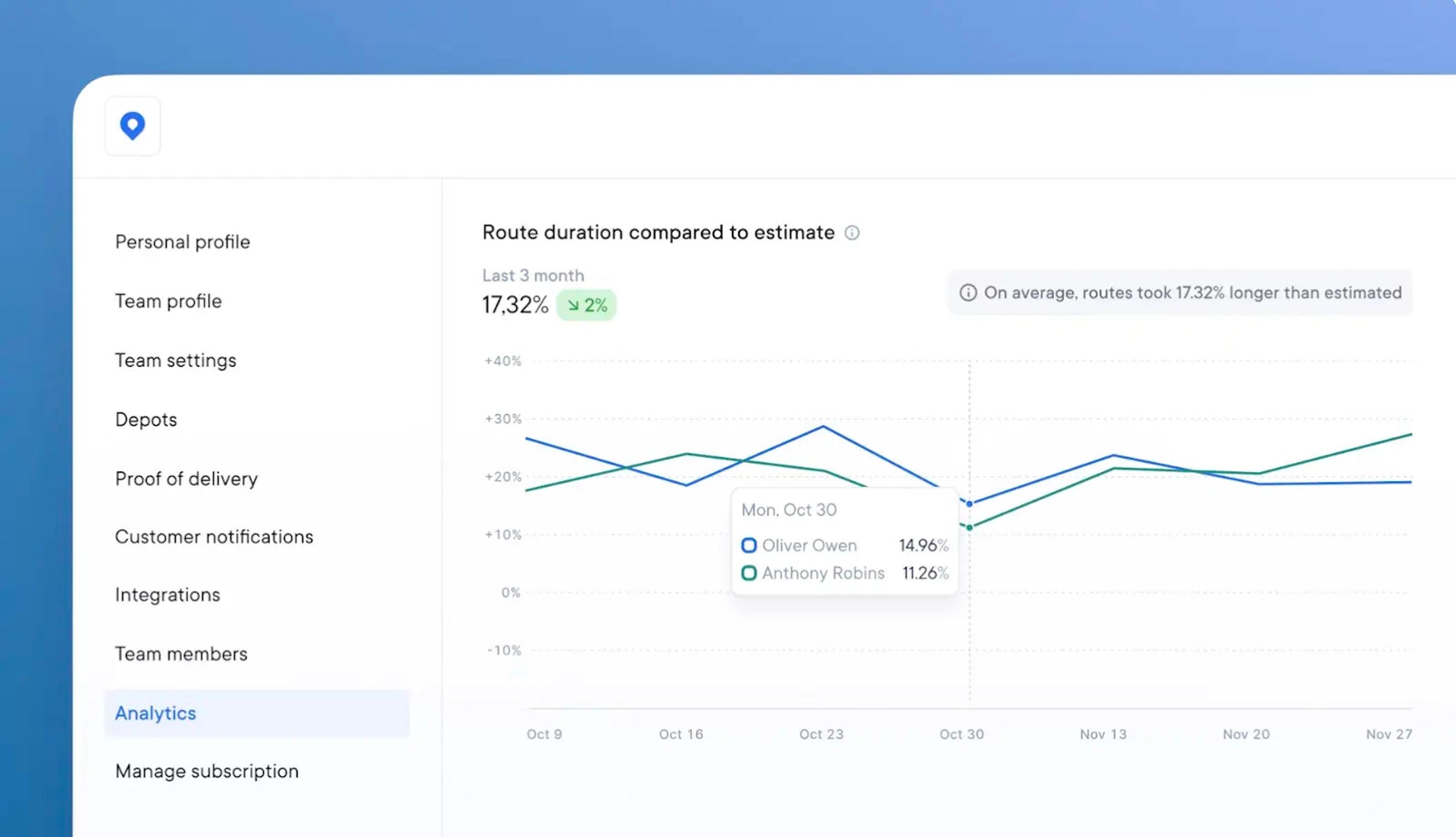Click Anthony Robins green legend marker

[x=748, y=573]
